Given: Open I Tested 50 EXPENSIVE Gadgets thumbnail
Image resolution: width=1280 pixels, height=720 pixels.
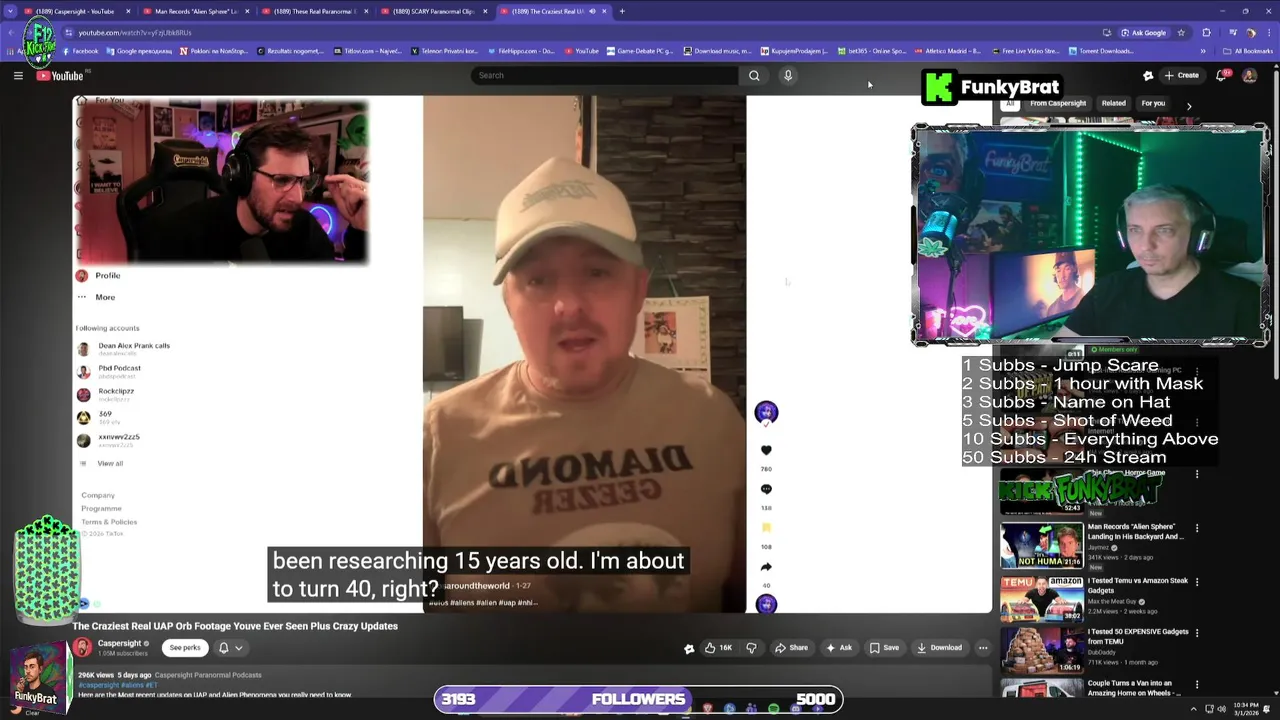Looking at the screenshot, I should click(1041, 650).
